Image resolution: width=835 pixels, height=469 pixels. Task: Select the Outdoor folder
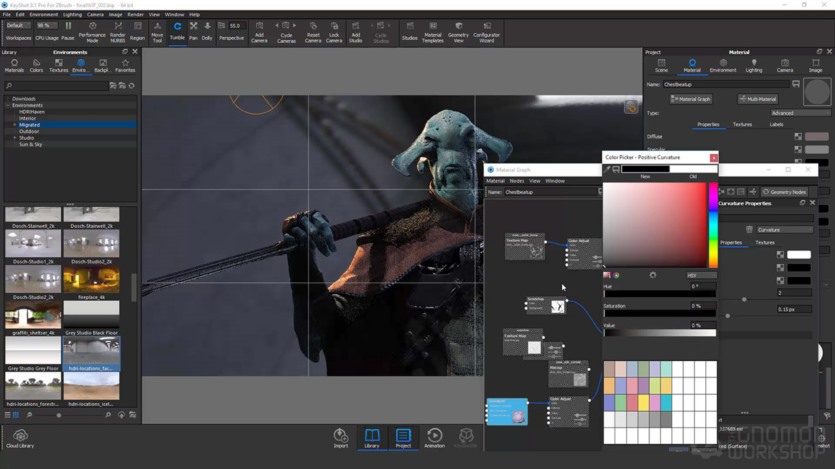click(x=29, y=131)
